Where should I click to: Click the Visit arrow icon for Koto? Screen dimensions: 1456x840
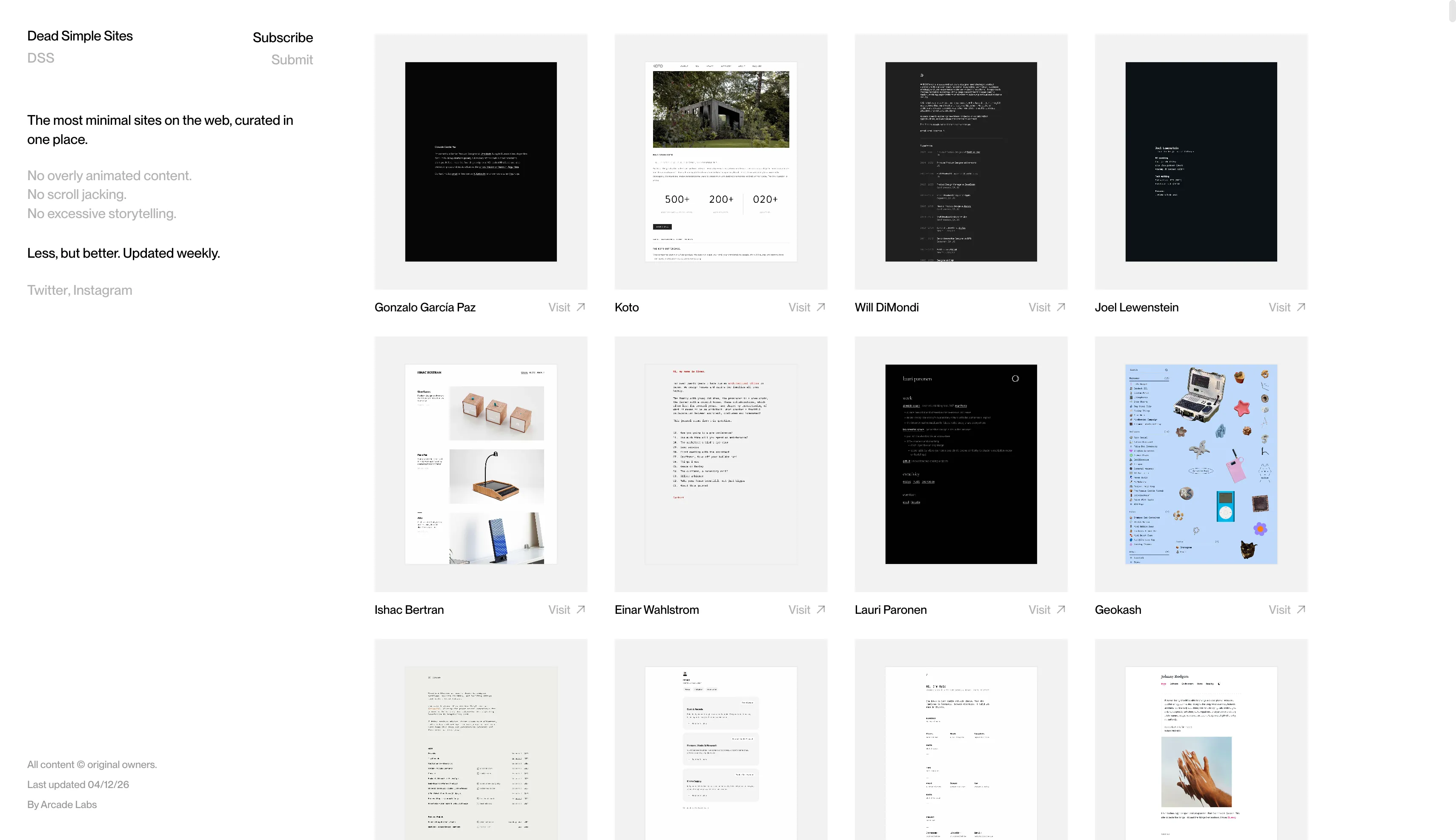pos(820,307)
